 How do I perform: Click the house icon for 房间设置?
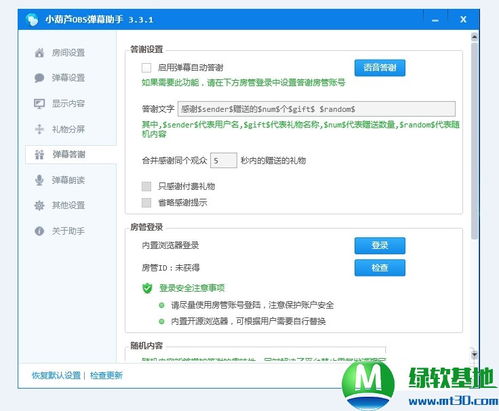pos(39,53)
